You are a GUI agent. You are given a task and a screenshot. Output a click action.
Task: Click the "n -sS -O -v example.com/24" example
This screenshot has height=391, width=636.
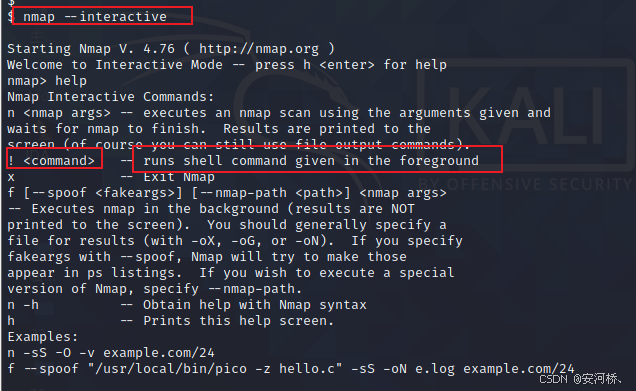click(111, 353)
